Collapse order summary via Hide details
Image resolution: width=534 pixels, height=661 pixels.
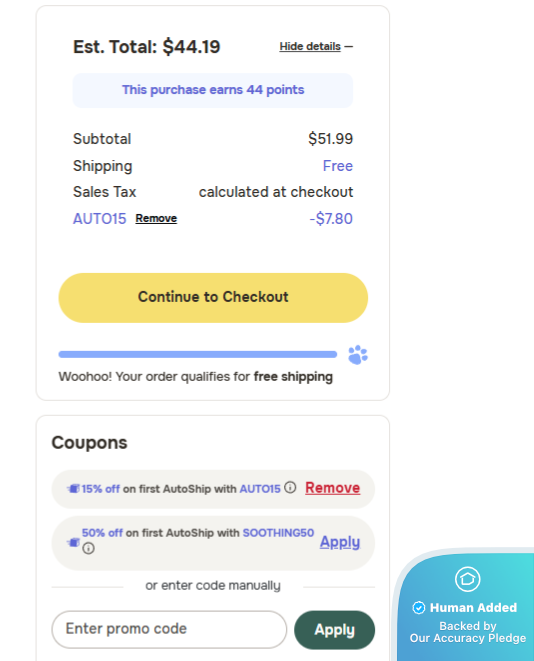click(x=310, y=46)
